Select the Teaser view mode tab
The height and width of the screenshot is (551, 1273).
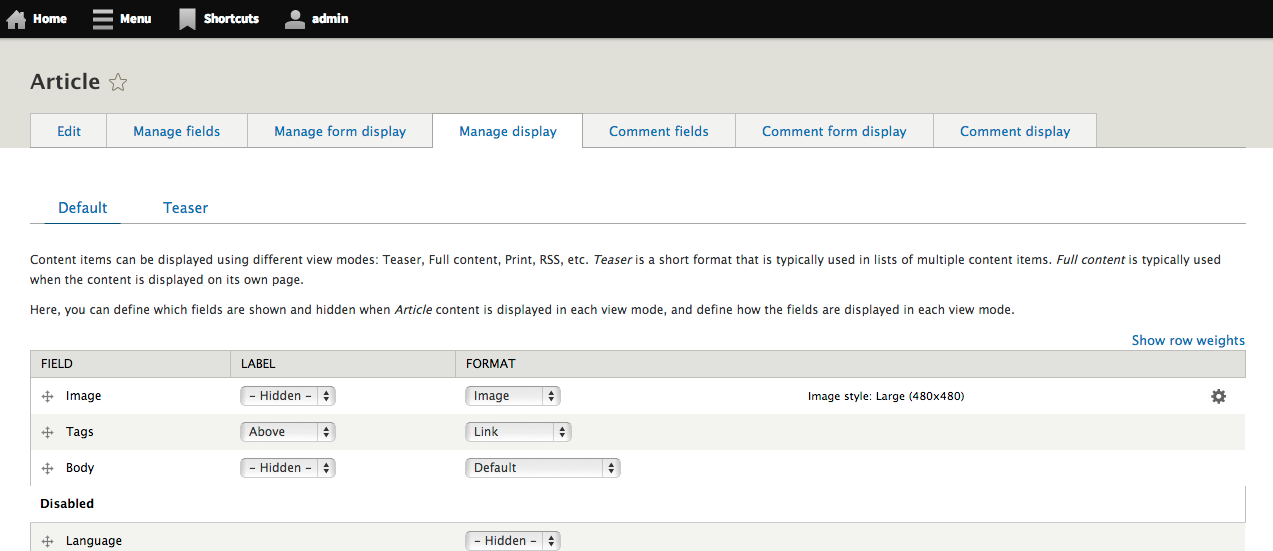[x=185, y=208]
